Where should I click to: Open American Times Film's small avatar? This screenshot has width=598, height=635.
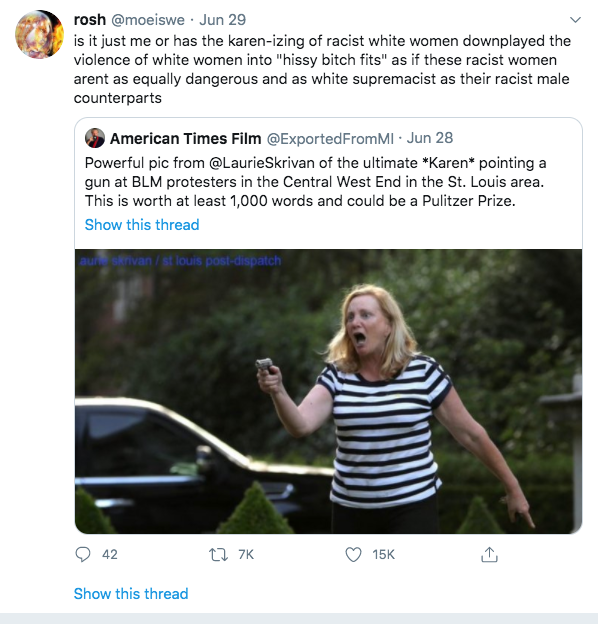pos(95,139)
